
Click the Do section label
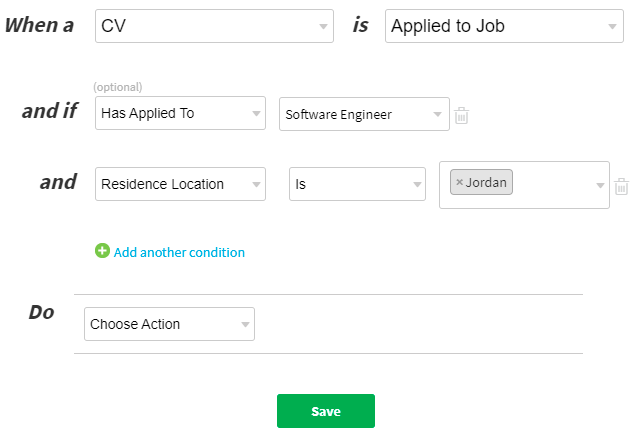41,312
